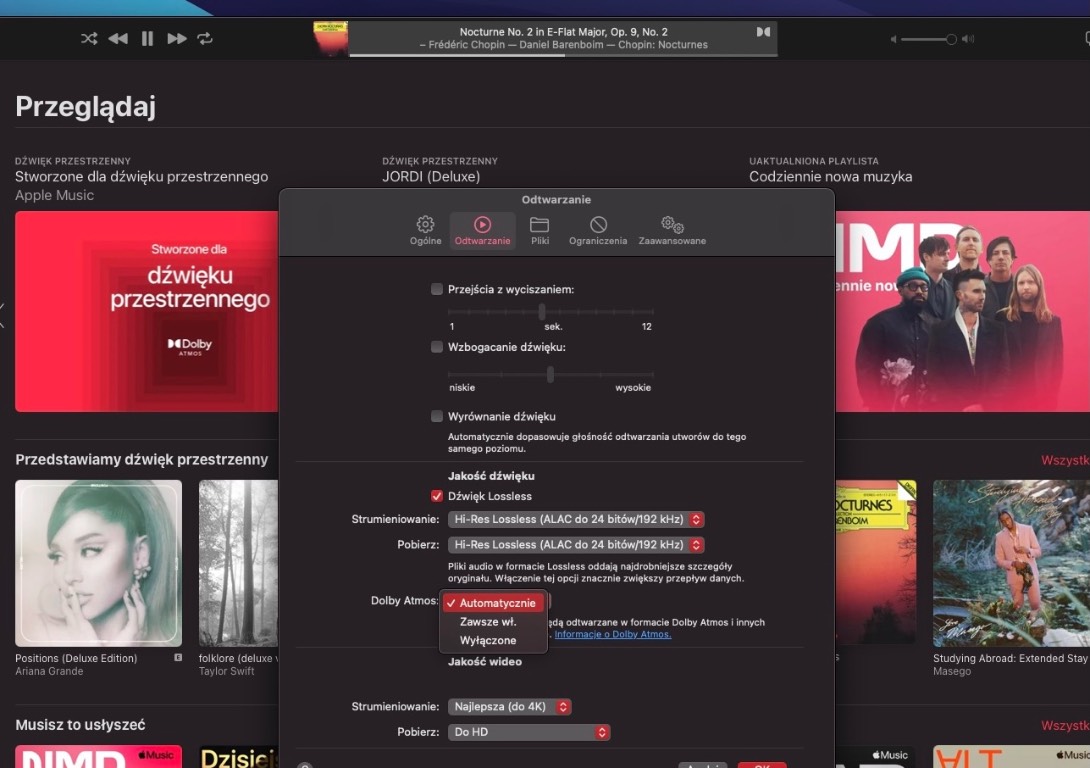Click explicit badge beside Positions album
This screenshot has height=768, width=1090.
(178, 657)
